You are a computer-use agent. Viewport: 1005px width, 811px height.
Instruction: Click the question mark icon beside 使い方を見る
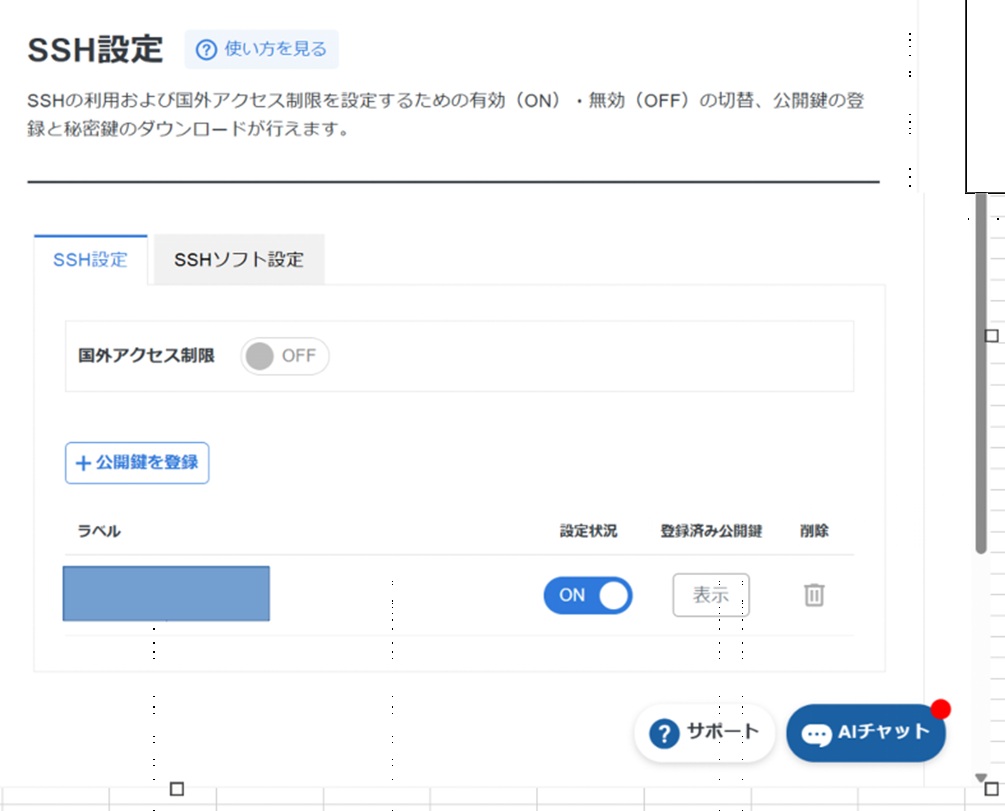coord(206,50)
